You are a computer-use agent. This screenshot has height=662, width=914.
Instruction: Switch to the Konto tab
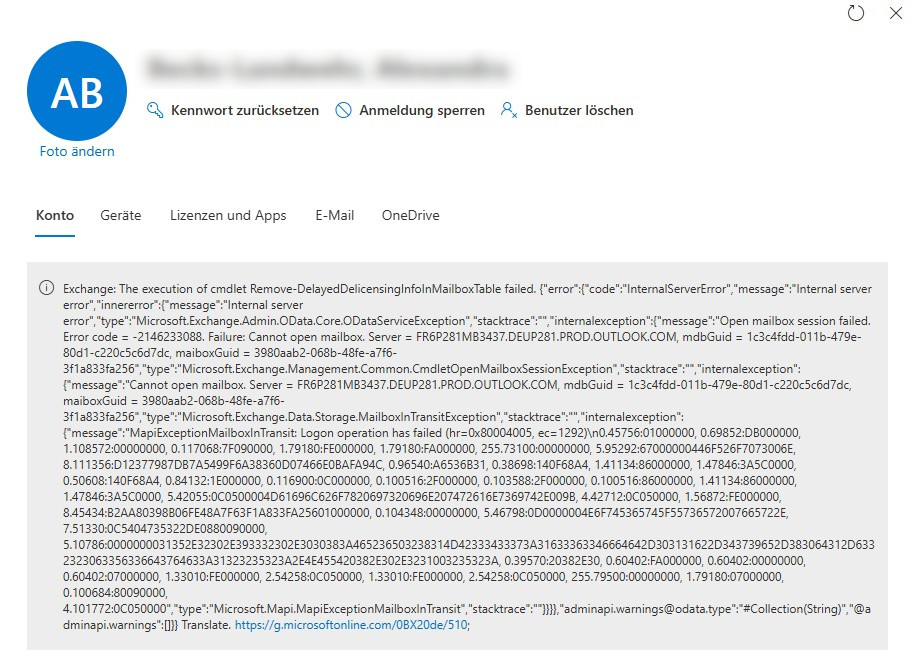[x=55, y=215]
